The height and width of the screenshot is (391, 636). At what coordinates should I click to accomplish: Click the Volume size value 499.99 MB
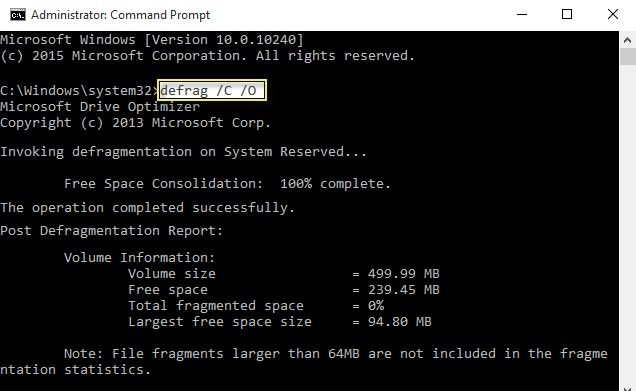point(404,274)
